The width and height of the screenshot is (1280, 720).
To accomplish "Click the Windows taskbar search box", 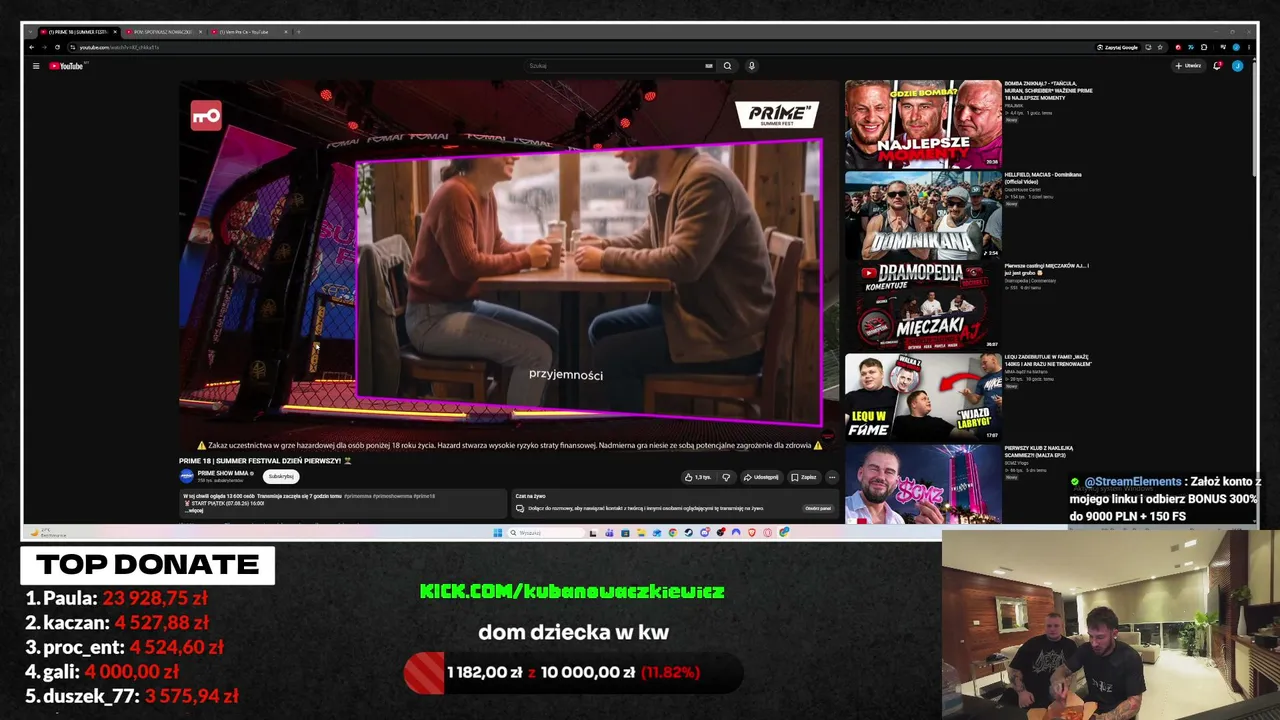I will click(545, 533).
